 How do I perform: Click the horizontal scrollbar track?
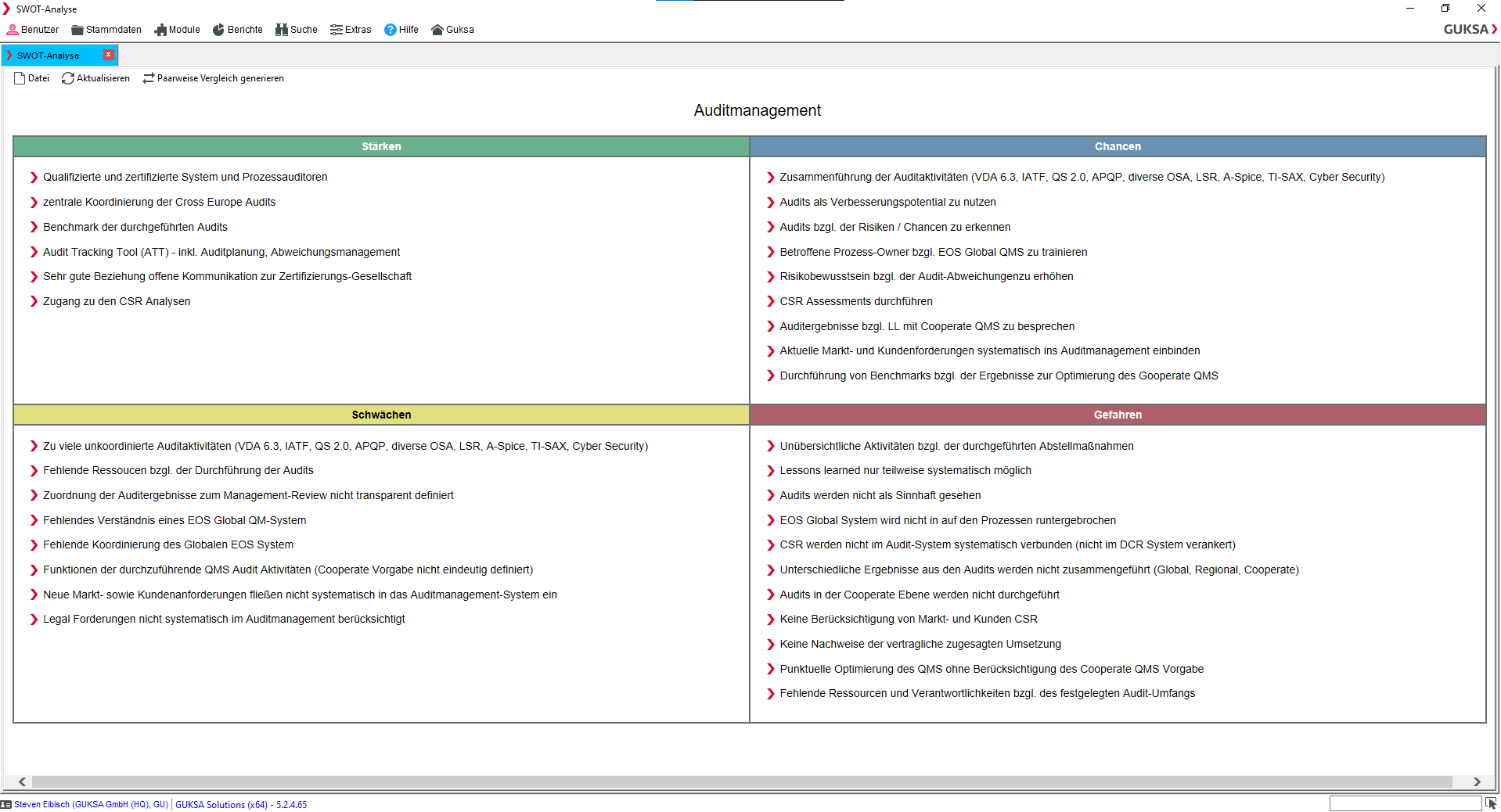coord(742,781)
